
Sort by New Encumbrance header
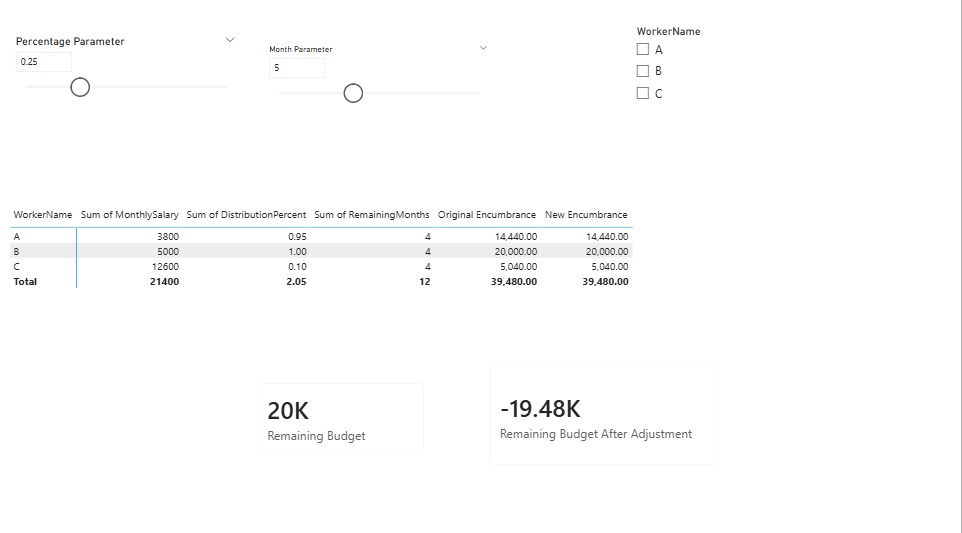point(586,215)
